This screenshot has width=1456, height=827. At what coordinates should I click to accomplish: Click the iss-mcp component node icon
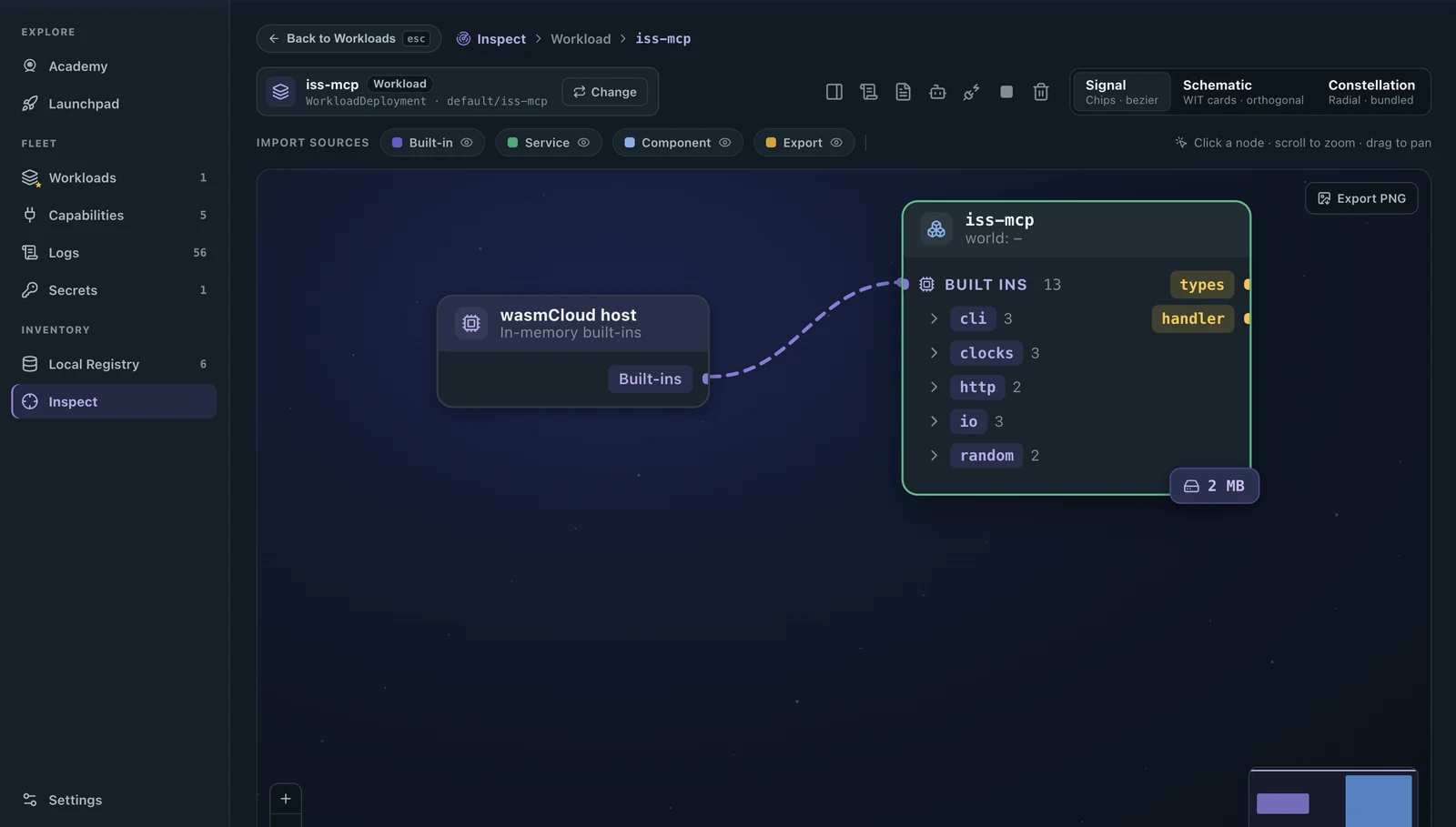coord(936,228)
